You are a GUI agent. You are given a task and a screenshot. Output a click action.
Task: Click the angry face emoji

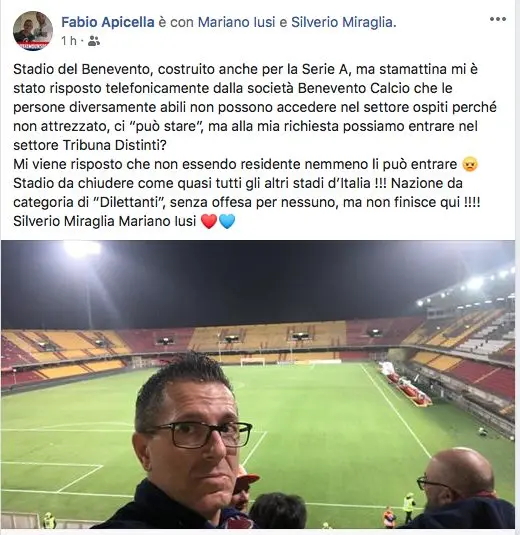point(470,164)
